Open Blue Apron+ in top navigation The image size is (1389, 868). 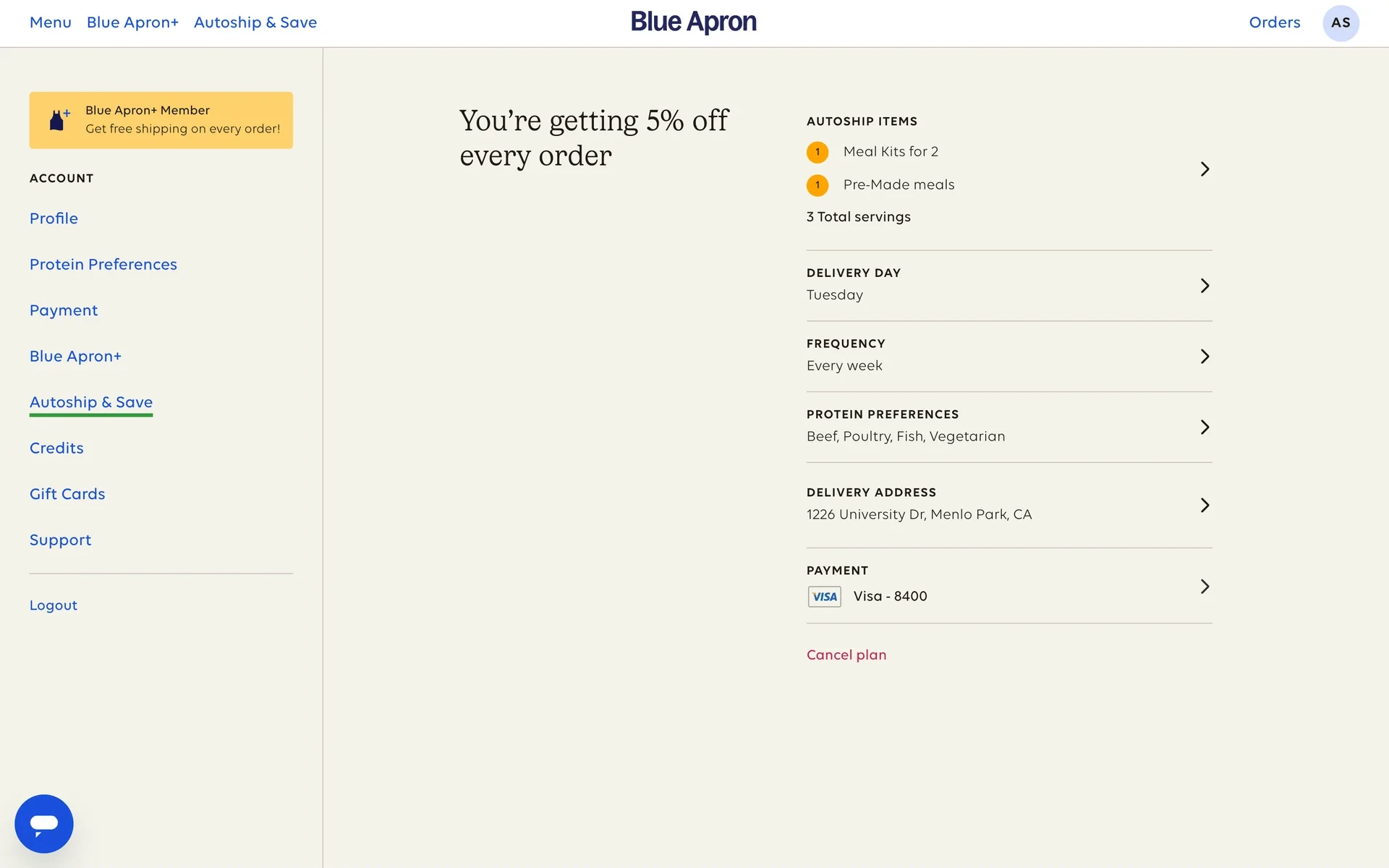pos(132,22)
